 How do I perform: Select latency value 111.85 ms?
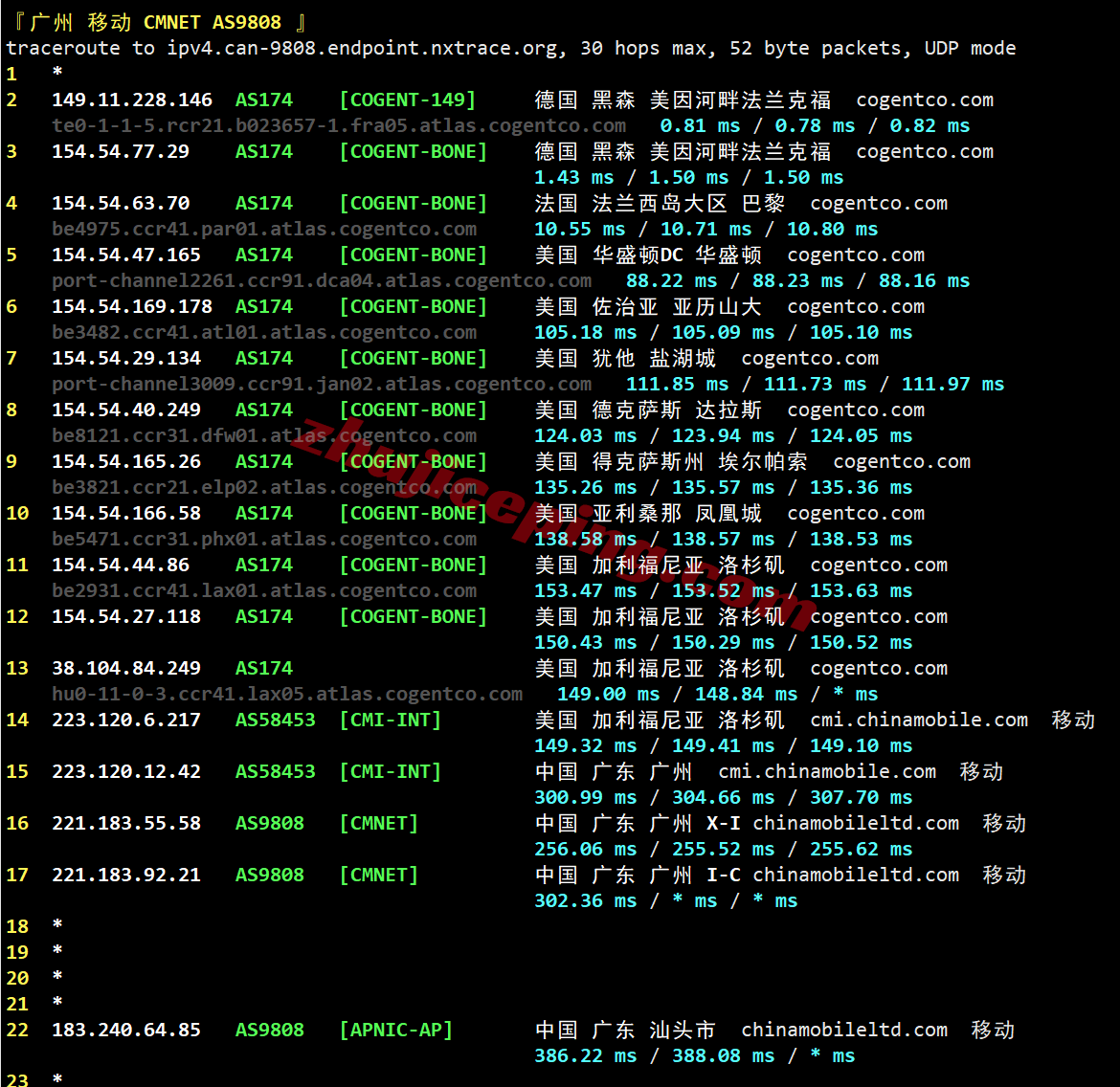coord(677,385)
